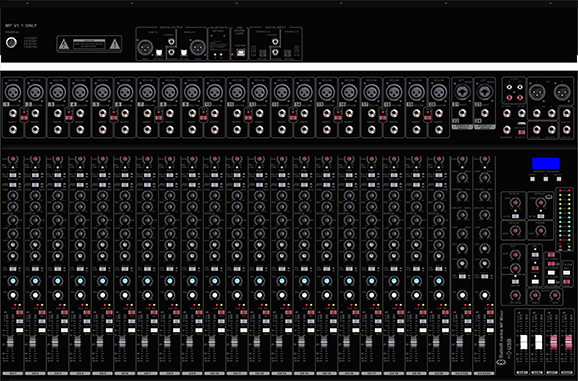Click the upper coaxial jack in digital input

coord(275,42)
